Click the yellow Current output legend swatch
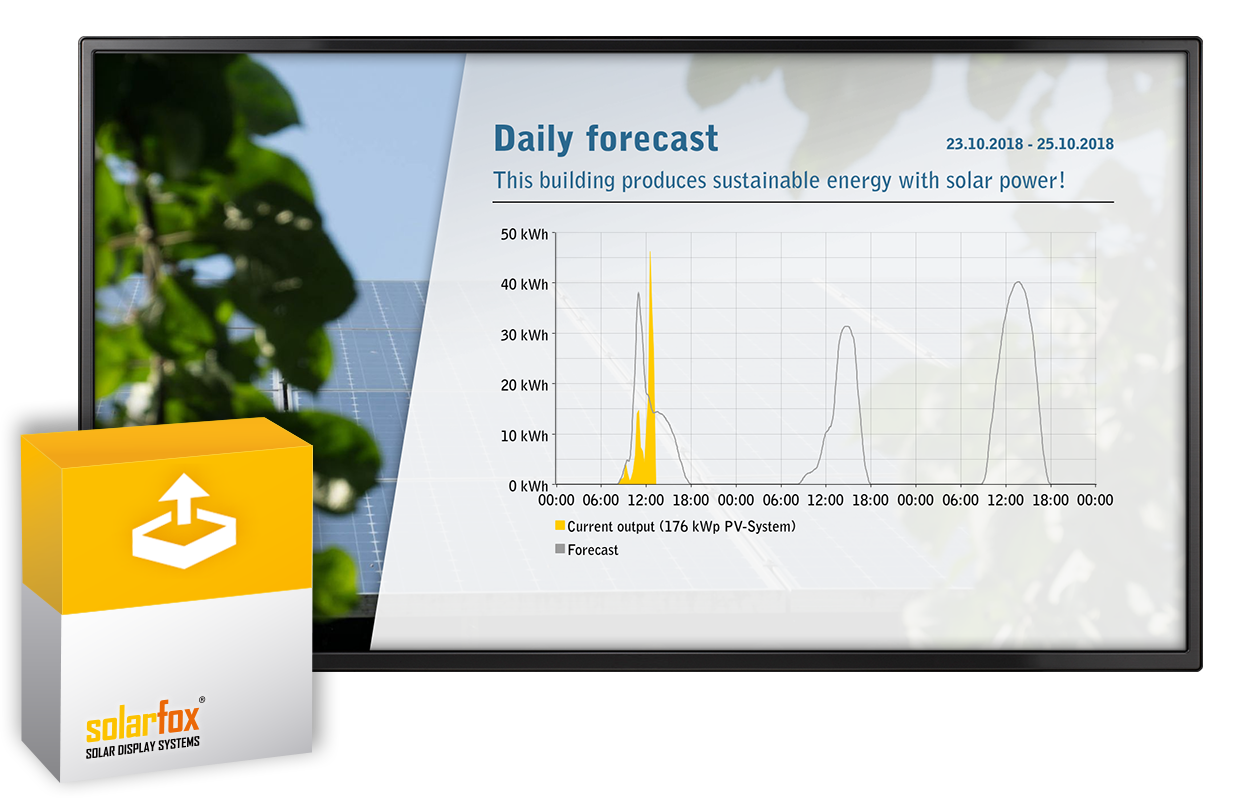This screenshot has width=1240, height=800. pos(560,526)
